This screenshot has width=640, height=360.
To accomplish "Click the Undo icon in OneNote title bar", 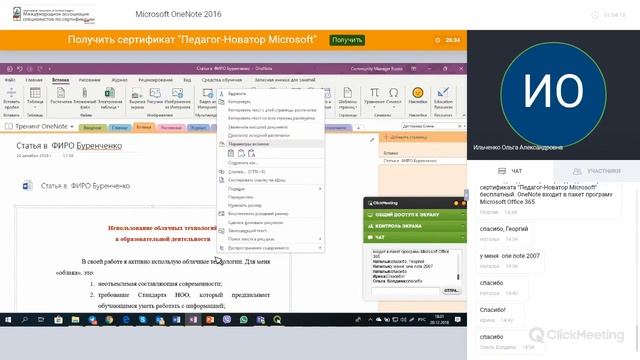I will (20, 69).
